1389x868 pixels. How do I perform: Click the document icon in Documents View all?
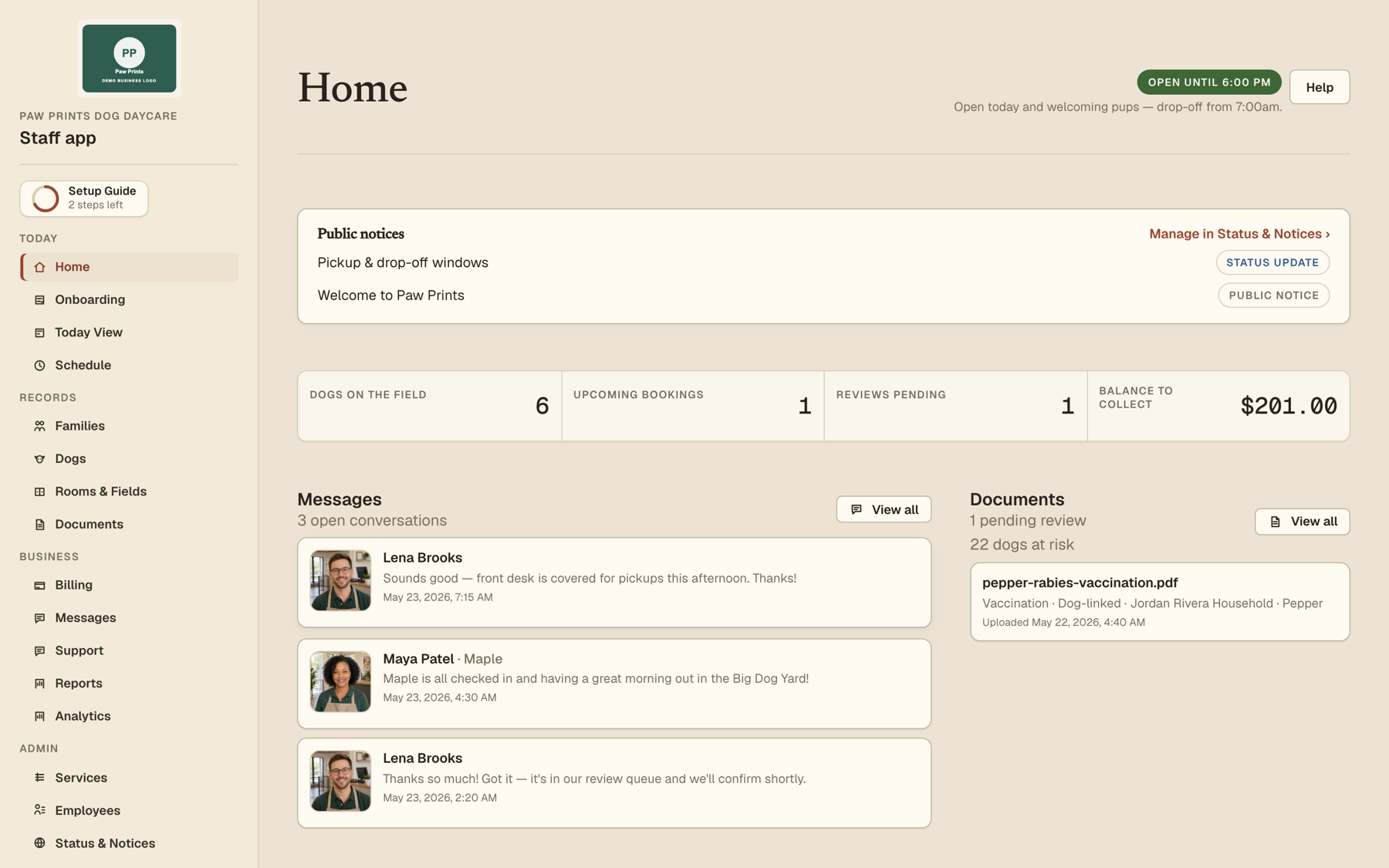(1276, 522)
